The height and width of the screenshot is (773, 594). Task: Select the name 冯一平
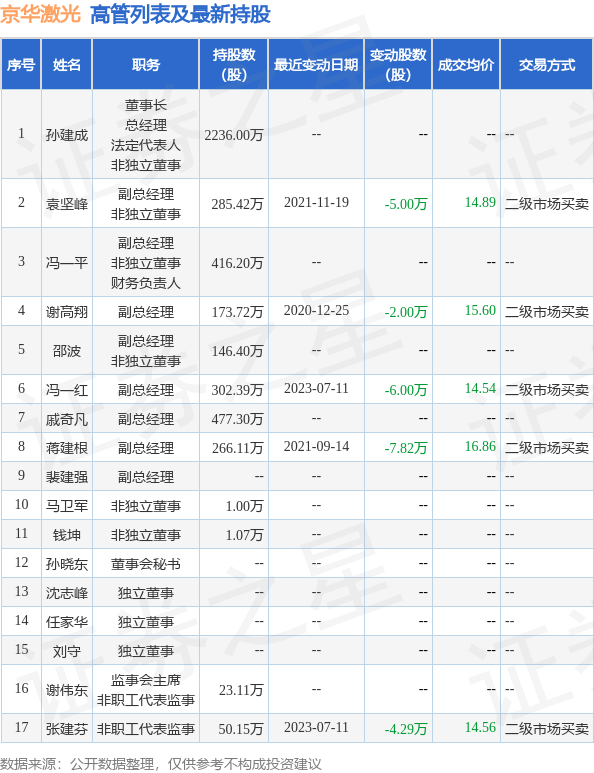[67, 262]
